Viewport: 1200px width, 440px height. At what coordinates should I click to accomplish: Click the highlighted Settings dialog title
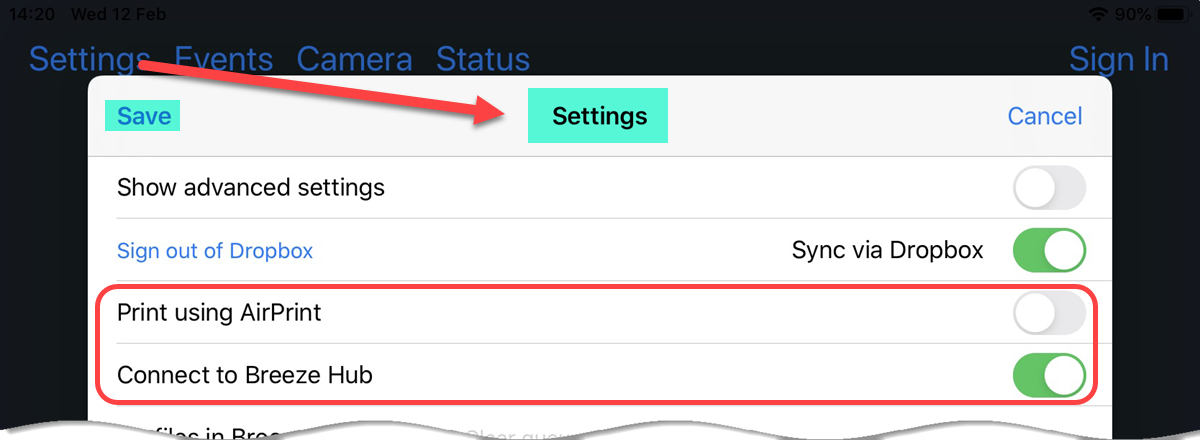599,116
